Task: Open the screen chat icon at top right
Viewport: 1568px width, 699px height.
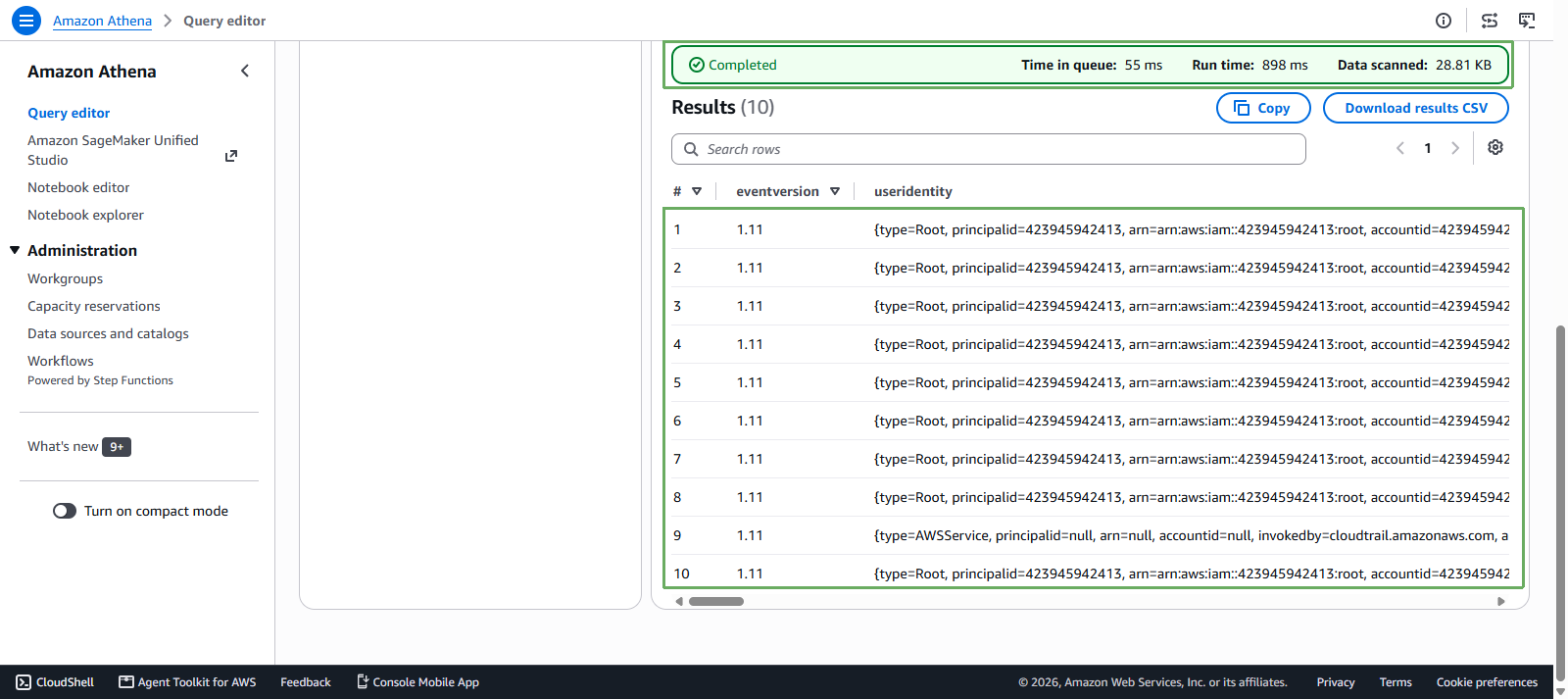Action: (x=1527, y=21)
